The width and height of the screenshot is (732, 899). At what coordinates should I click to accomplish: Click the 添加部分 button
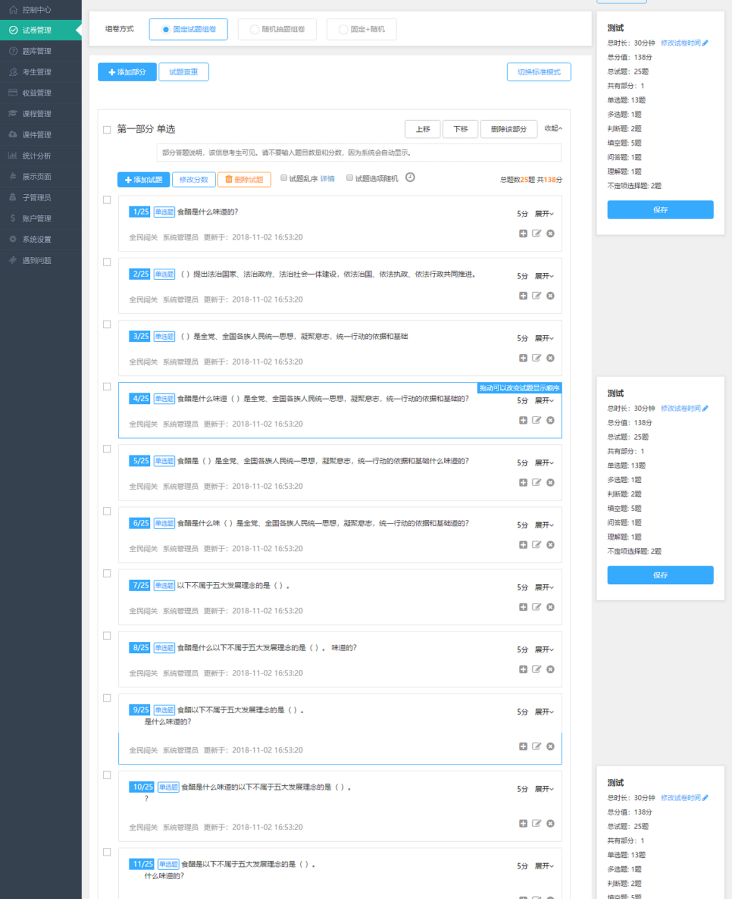pyautogui.click(x=126, y=72)
